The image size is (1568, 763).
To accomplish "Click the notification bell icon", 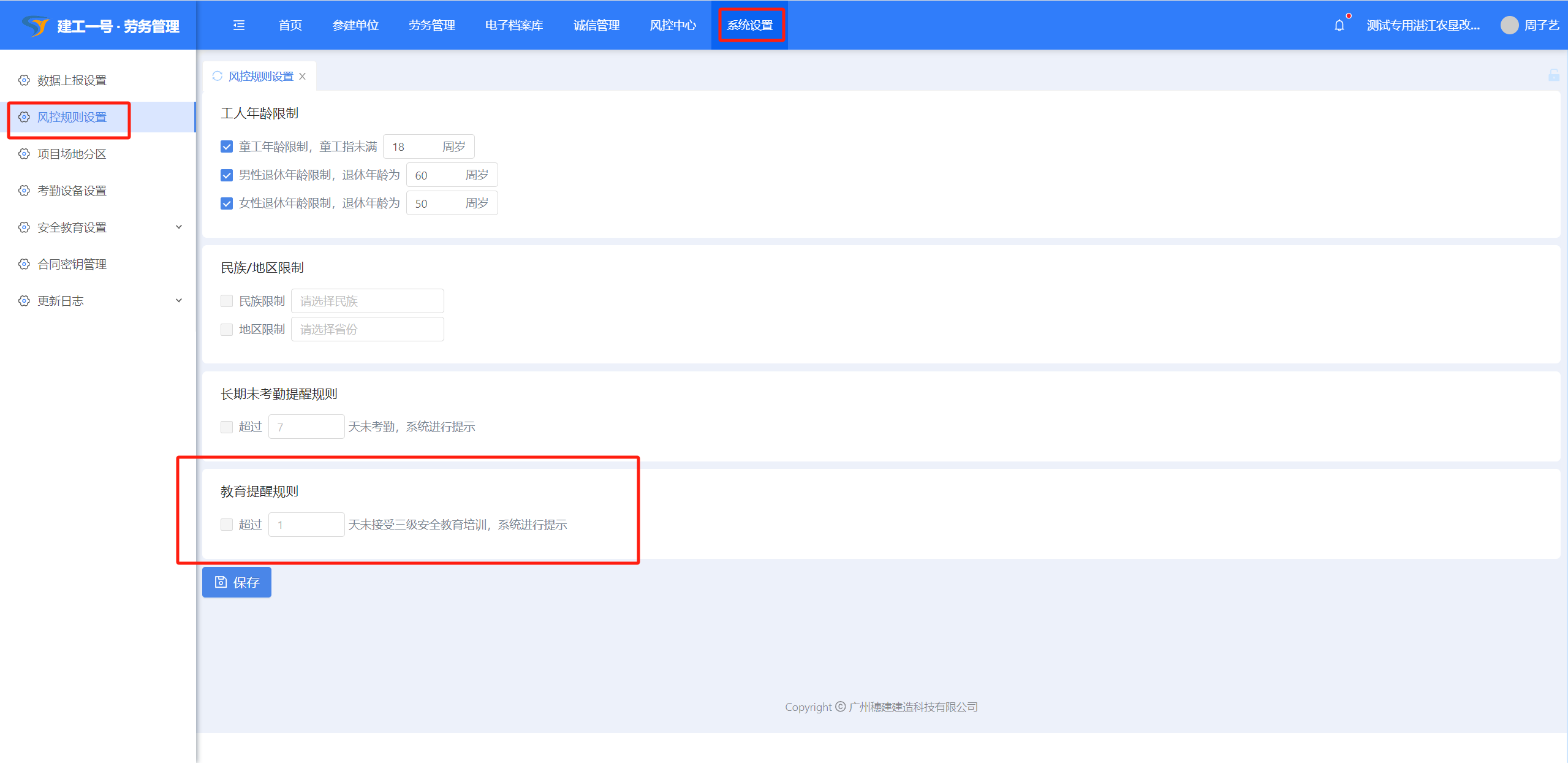I will click(x=1339, y=25).
